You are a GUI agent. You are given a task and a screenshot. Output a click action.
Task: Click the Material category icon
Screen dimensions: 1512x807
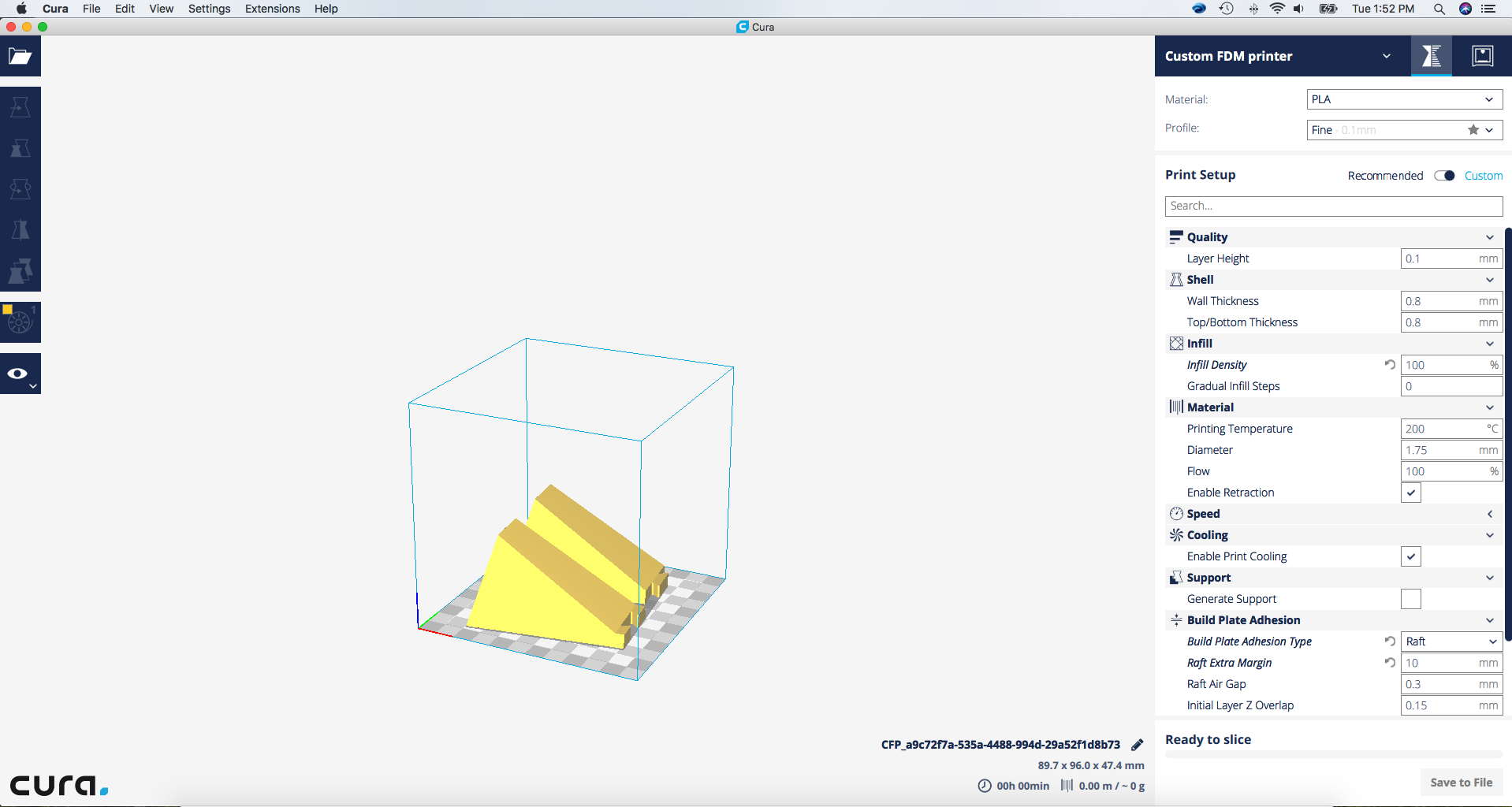(x=1176, y=407)
